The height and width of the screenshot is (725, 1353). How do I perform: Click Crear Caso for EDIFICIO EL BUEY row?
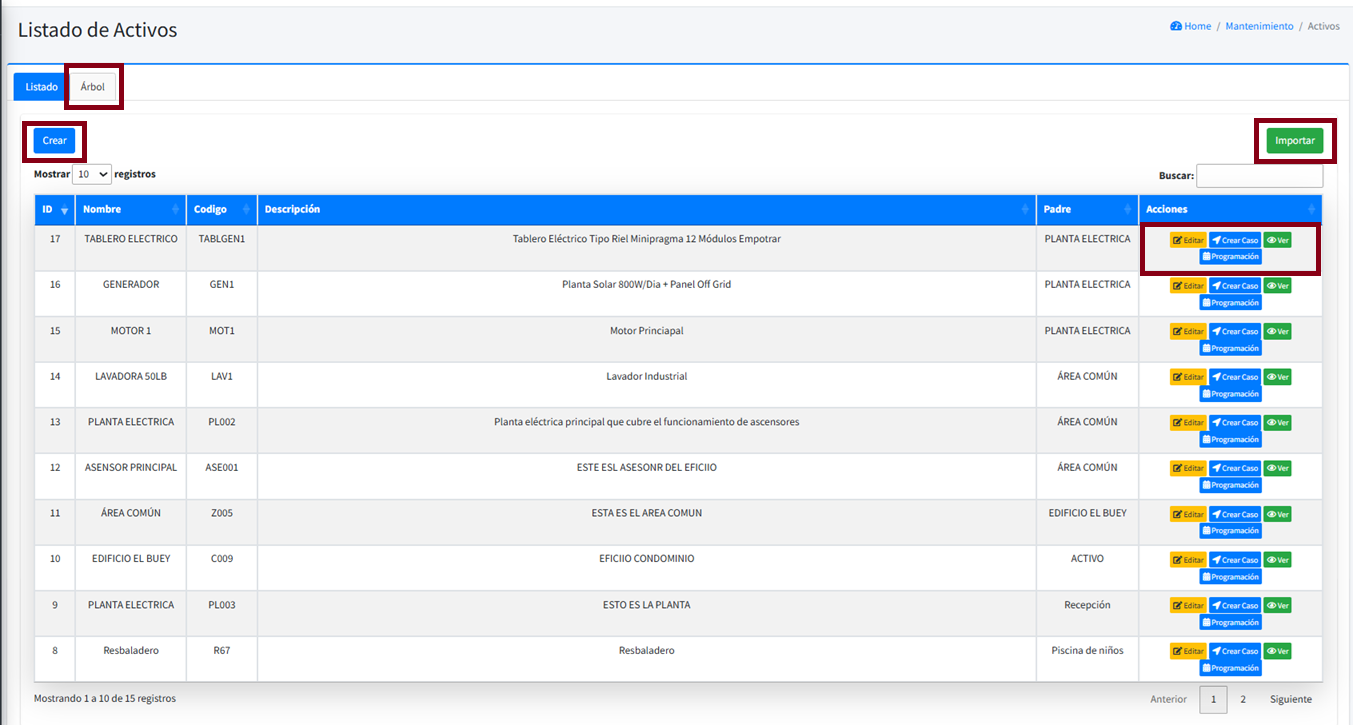pyautogui.click(x=1234, y=560)
